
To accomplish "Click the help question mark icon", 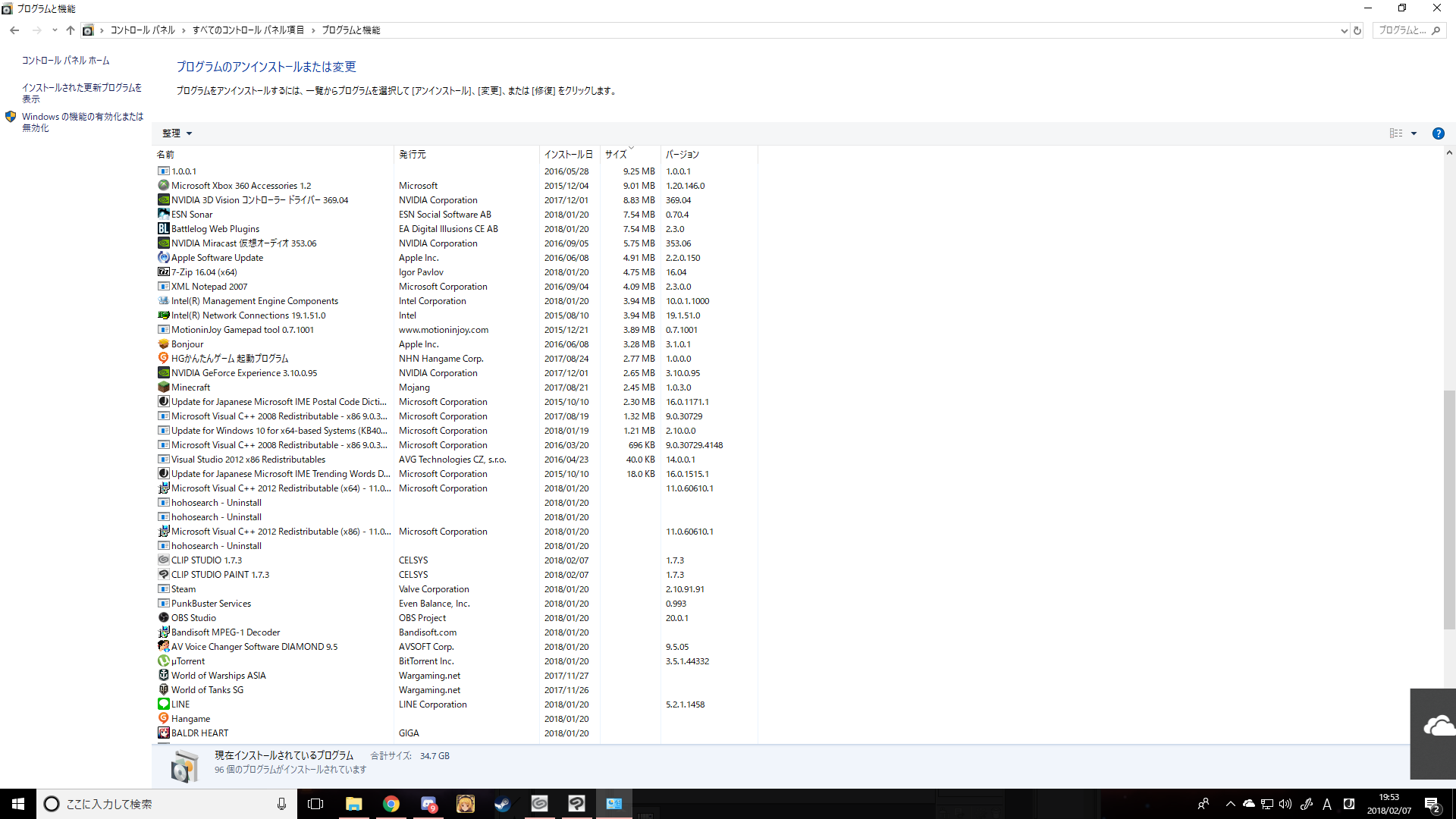I will point(1438,133).
